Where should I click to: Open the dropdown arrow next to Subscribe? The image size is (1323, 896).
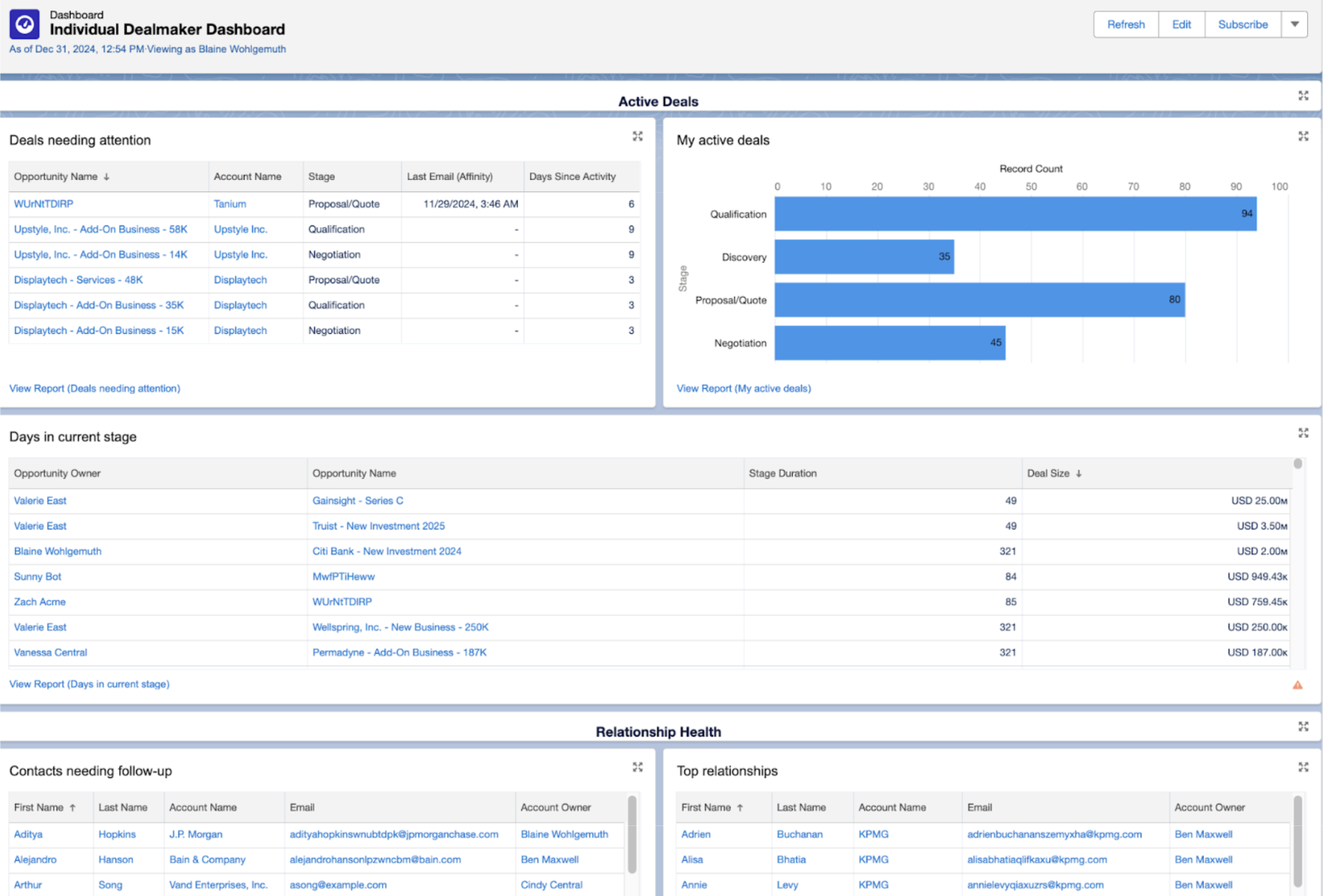[1293, 24]
